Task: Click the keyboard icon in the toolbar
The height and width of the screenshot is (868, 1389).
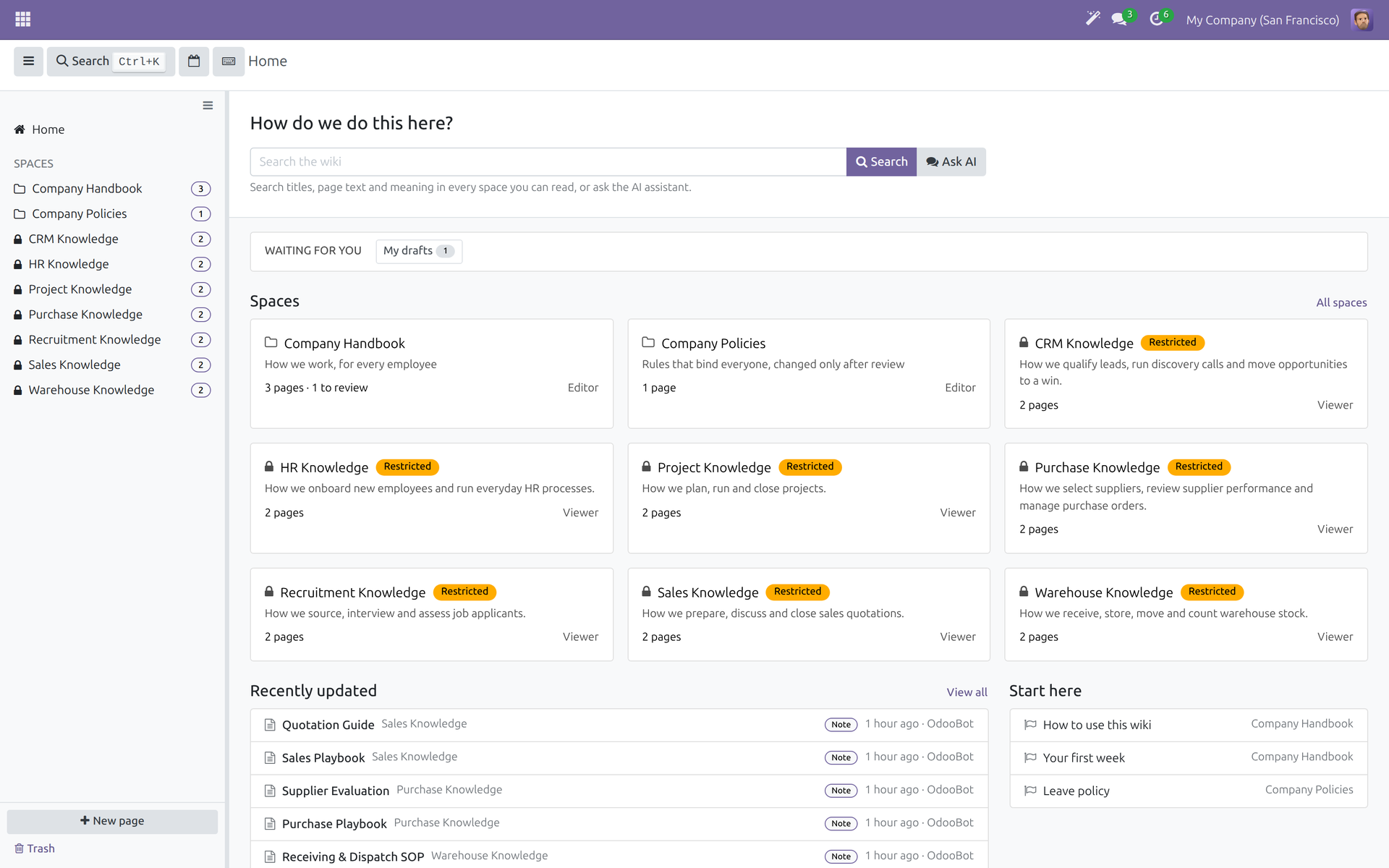Action: [229, 61]
